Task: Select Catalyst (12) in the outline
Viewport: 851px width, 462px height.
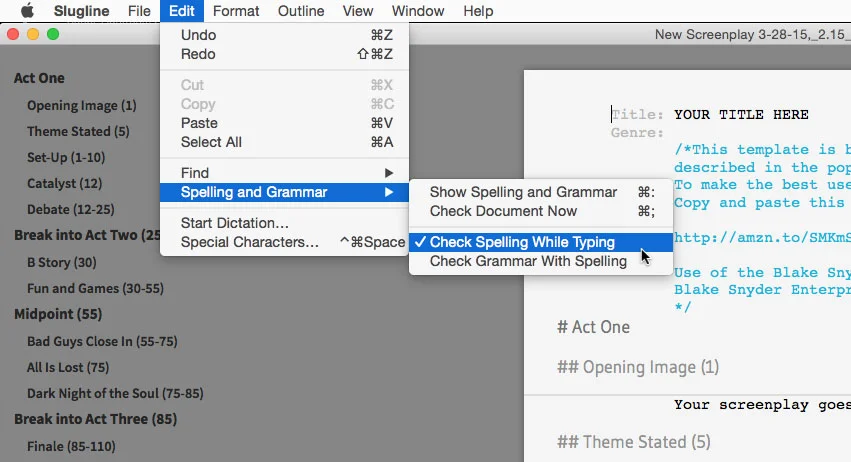Action: click(65, 183)
